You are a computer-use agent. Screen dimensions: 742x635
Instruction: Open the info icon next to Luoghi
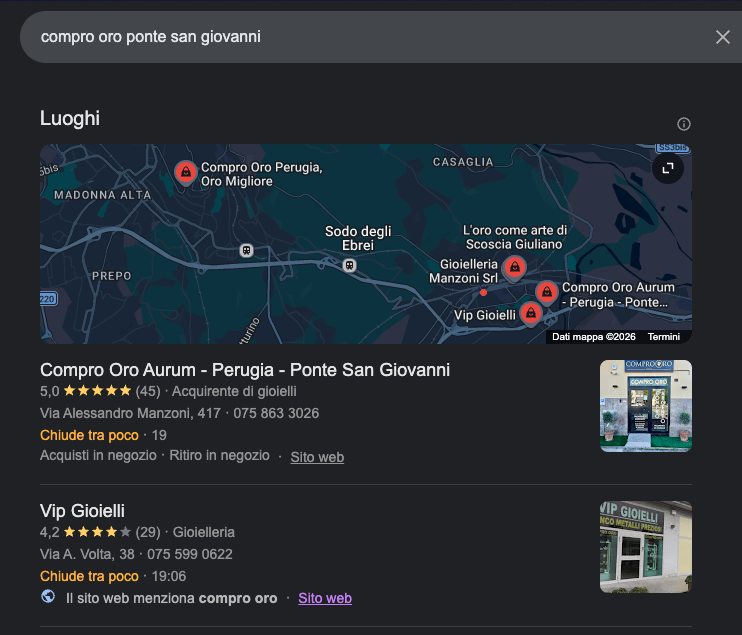[x=684, y=124]
